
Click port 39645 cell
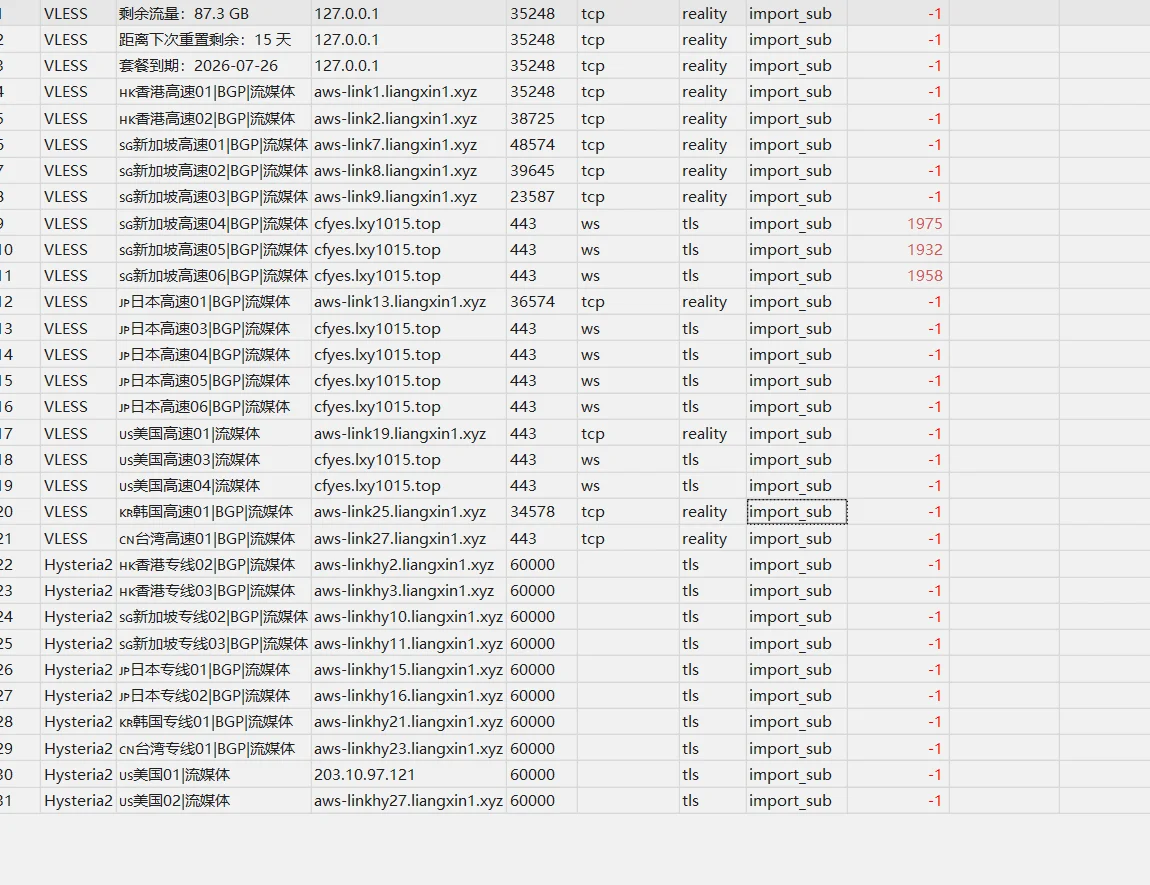[532, 171]
